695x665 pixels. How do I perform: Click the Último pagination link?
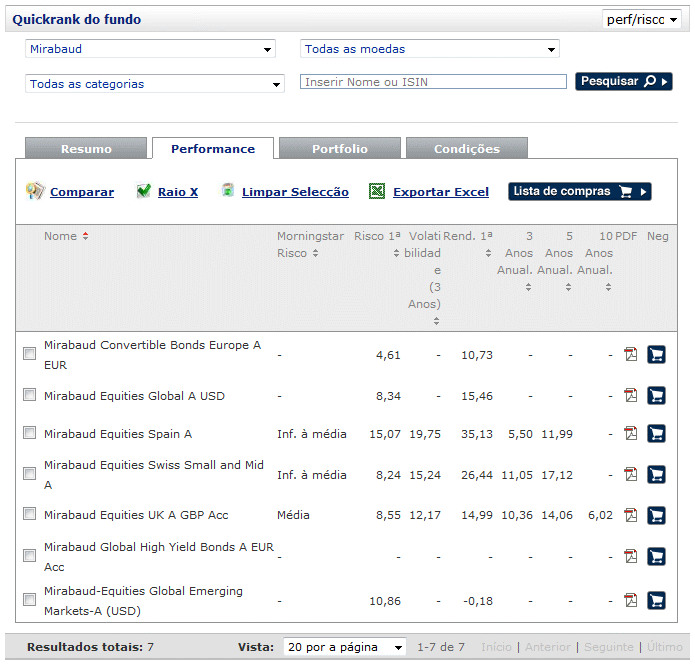click(x=664, y=647)
